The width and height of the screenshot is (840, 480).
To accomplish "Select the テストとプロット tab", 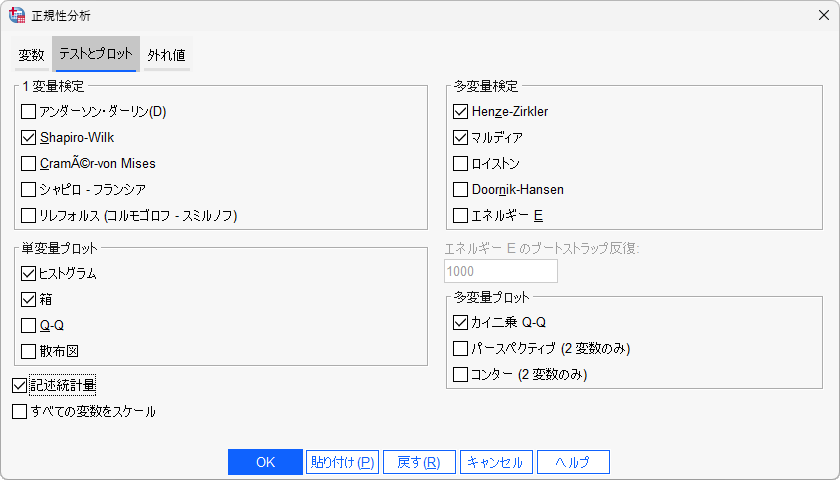I will click(x=96, y=55).
